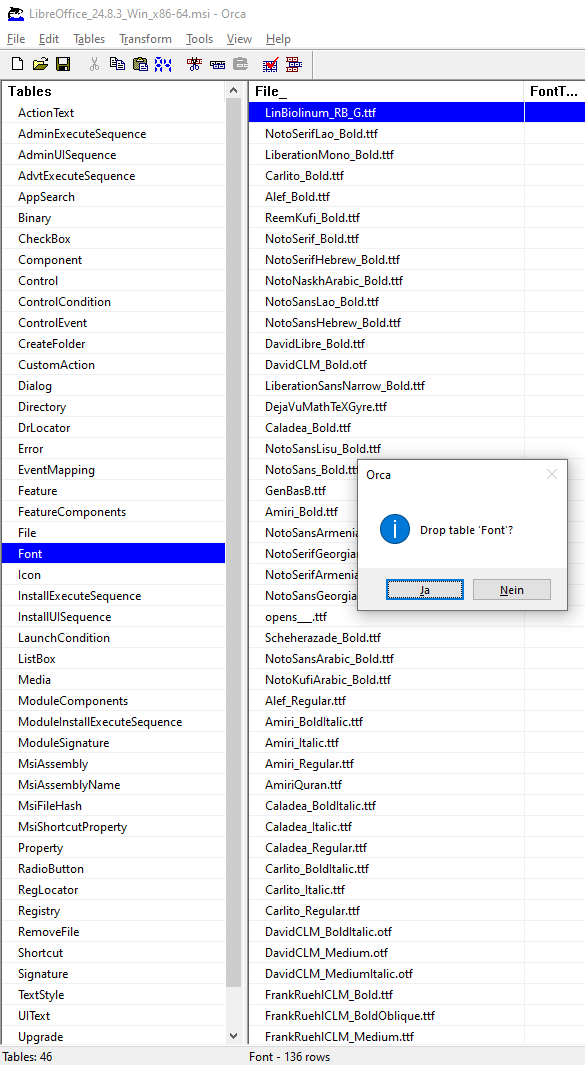Click the FontT... column header
The image size is (585, 1065).
pos(554,91)
